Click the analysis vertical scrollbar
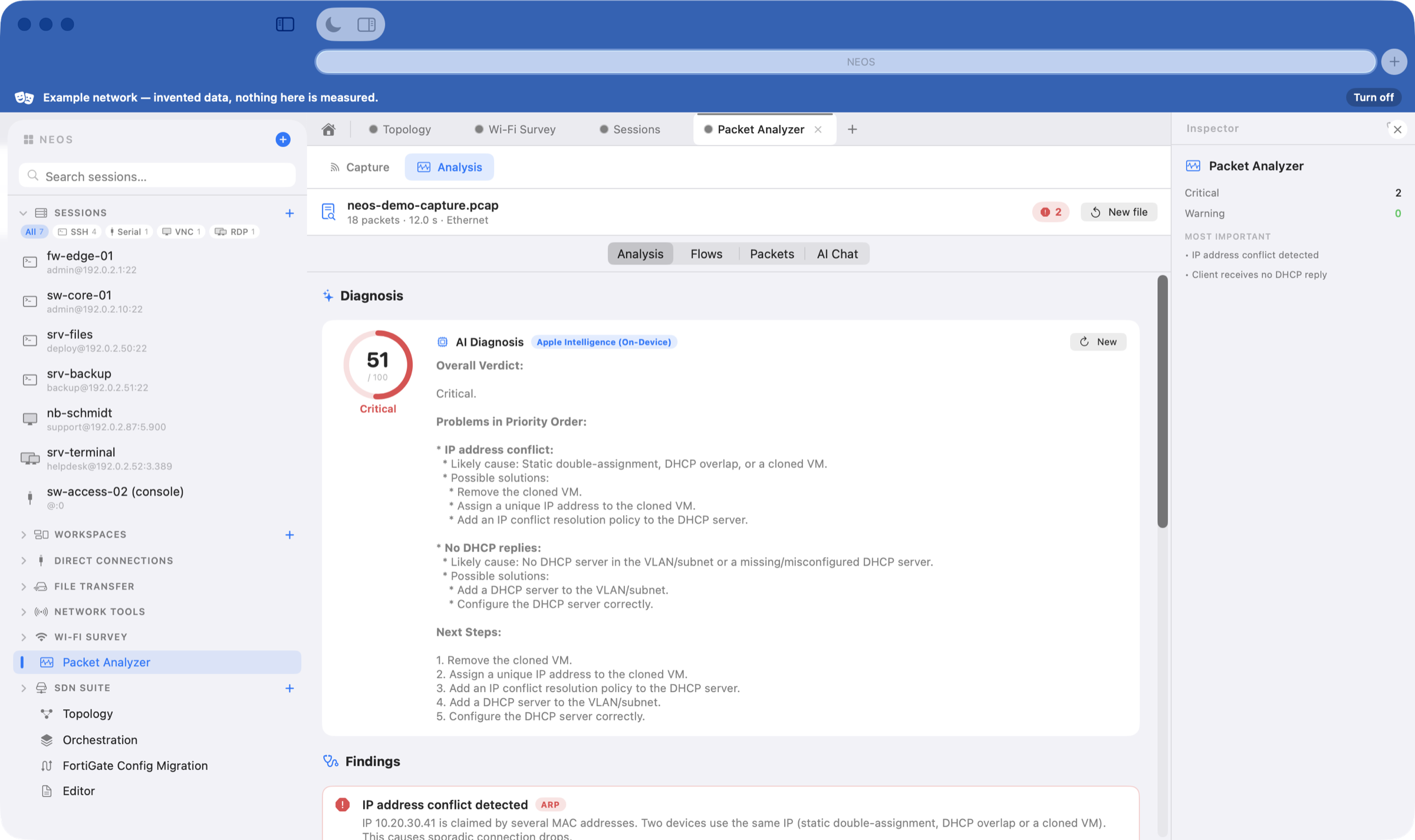The width and height of the screenshot is (1415, 840). [1162, 401]
